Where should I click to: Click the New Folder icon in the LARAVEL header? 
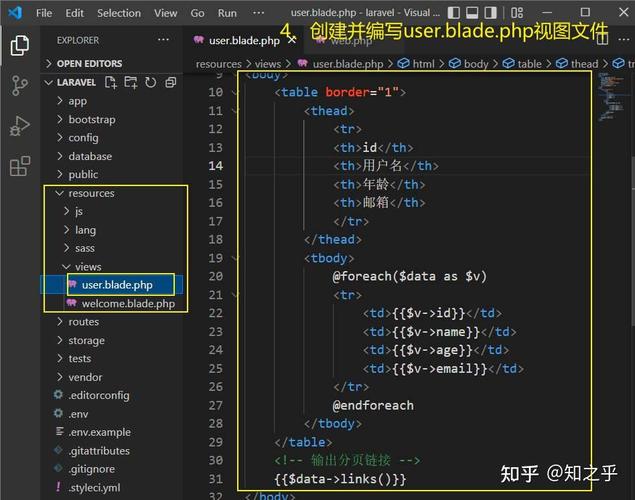pos(131,83)
